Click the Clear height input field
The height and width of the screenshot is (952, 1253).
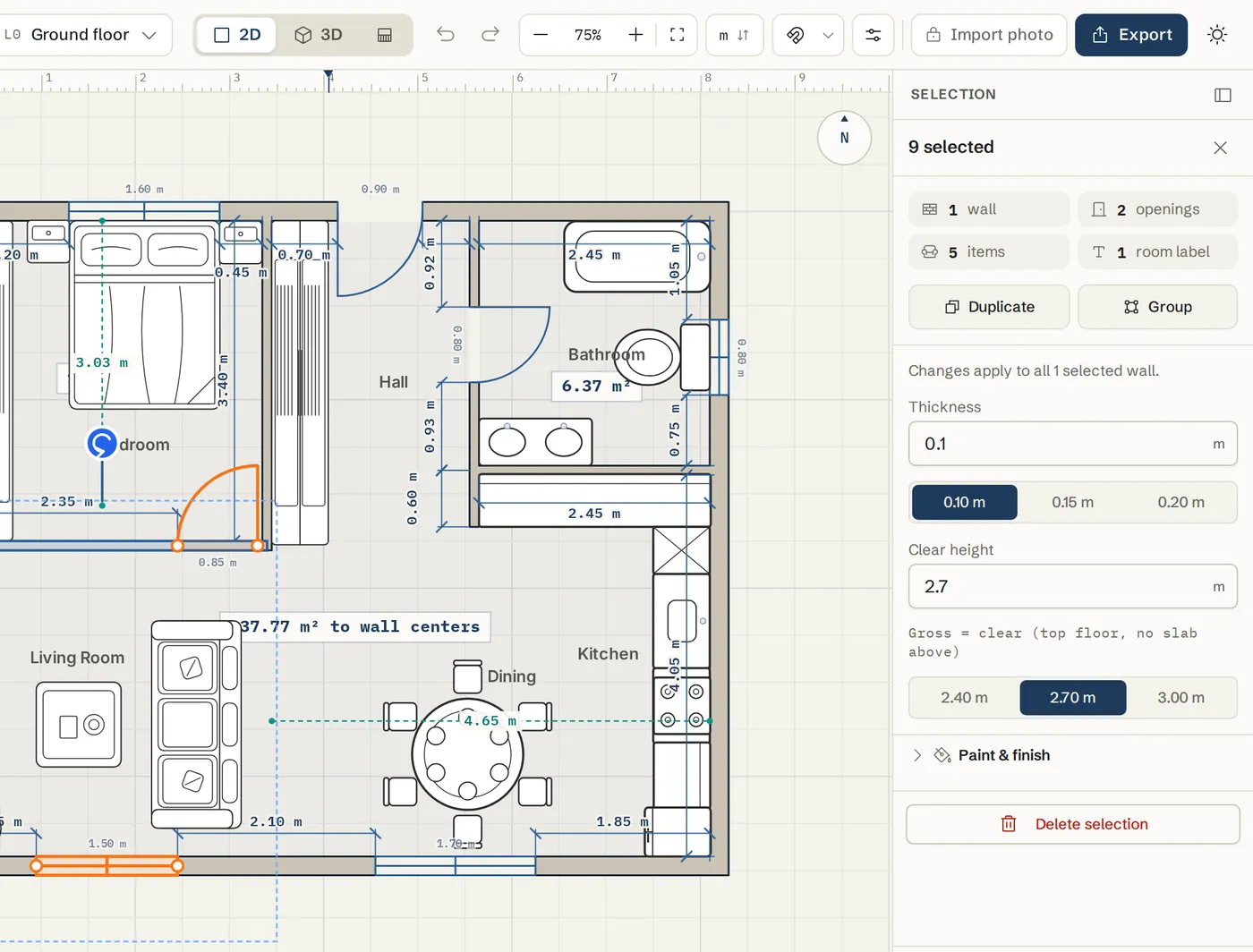1072,587
